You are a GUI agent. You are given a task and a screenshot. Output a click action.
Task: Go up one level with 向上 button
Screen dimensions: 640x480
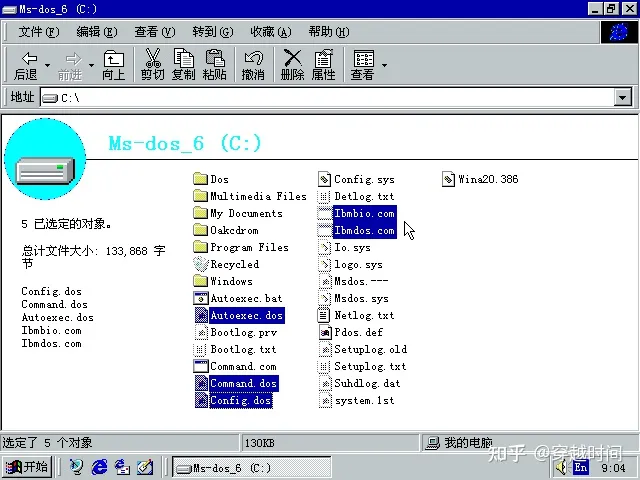113,65
